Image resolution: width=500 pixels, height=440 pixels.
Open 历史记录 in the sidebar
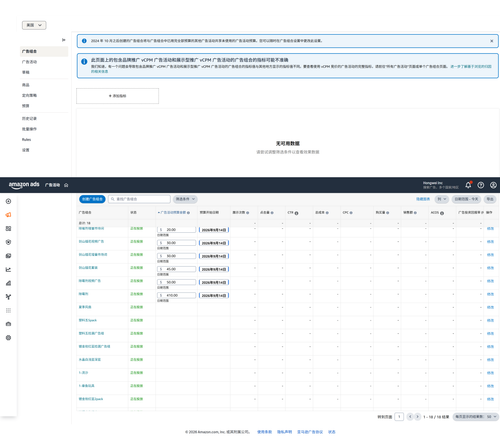pos(29,118)
